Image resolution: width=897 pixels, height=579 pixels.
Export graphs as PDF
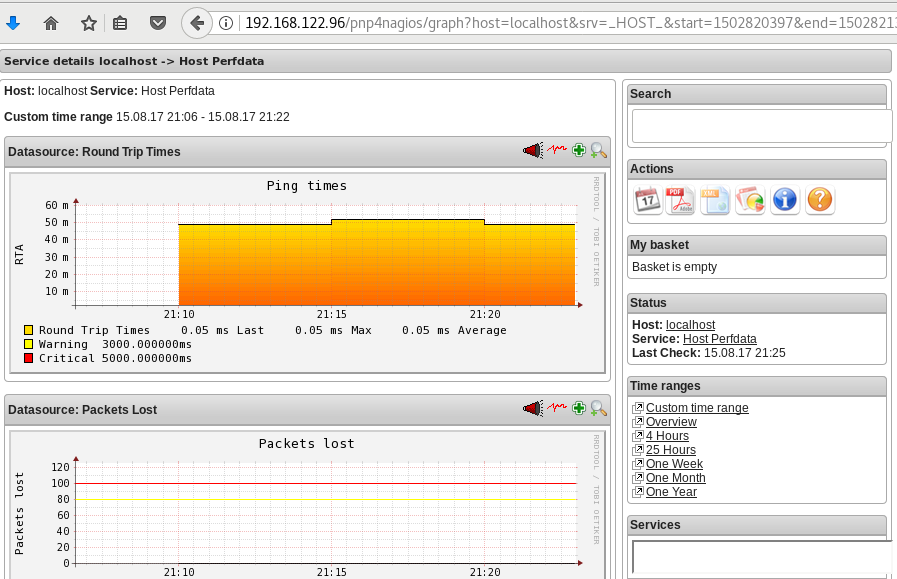[x=680, y=200]
